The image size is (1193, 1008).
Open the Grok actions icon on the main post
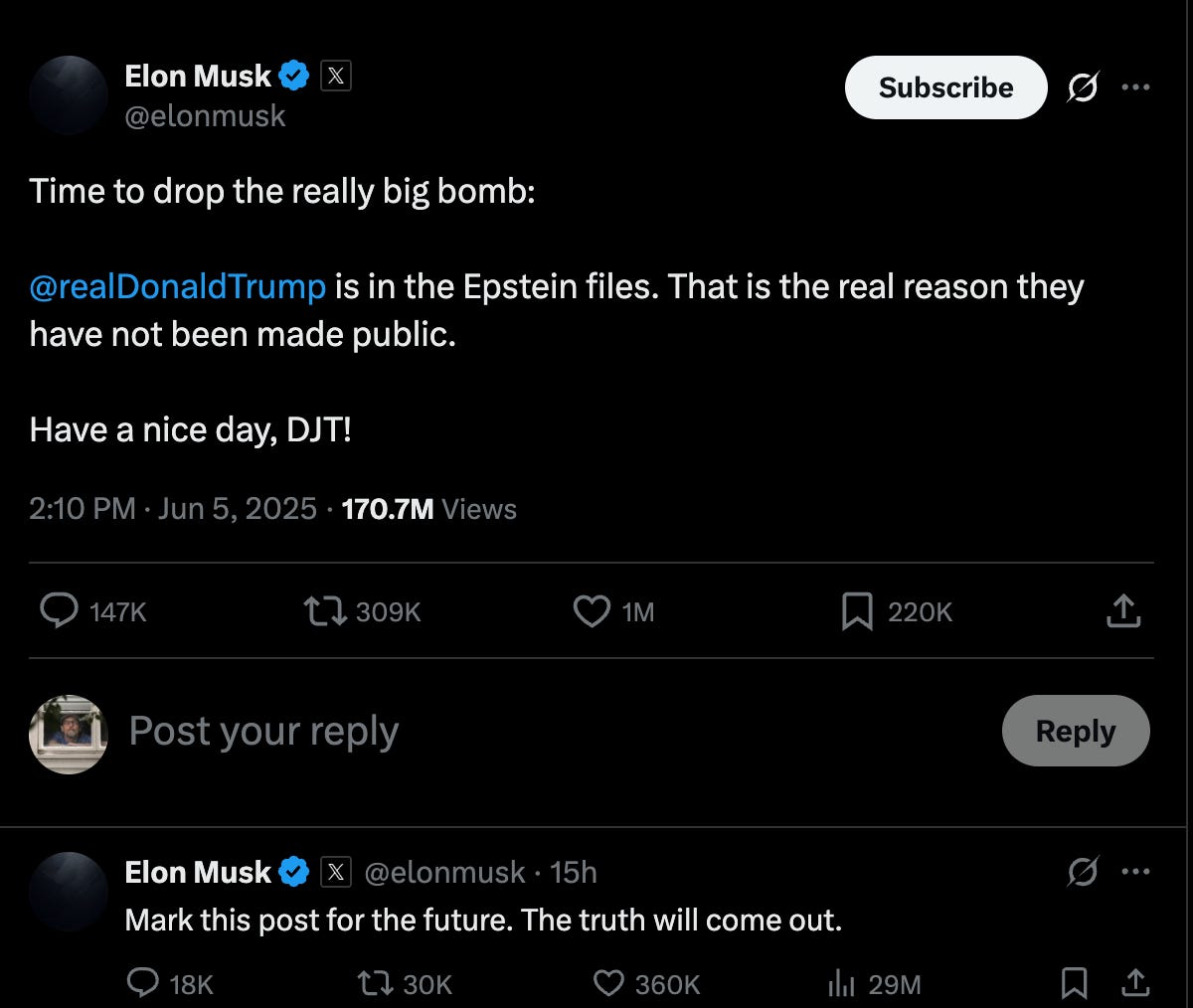pyautogui.click(x=1083, y=87)
